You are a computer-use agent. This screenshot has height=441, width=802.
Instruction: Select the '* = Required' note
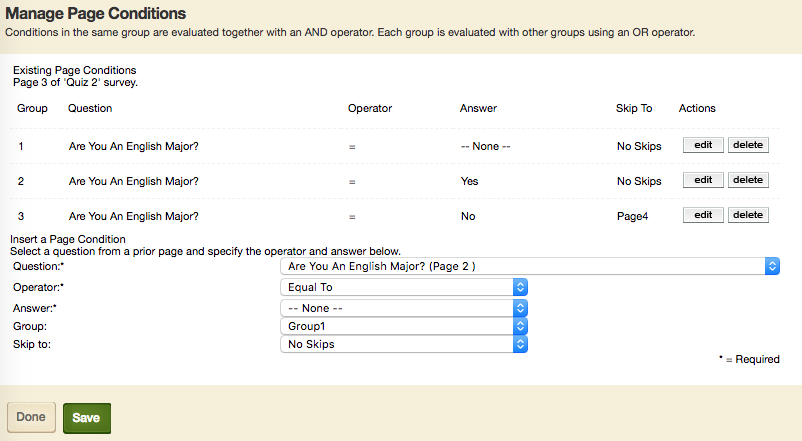[749, 359]
